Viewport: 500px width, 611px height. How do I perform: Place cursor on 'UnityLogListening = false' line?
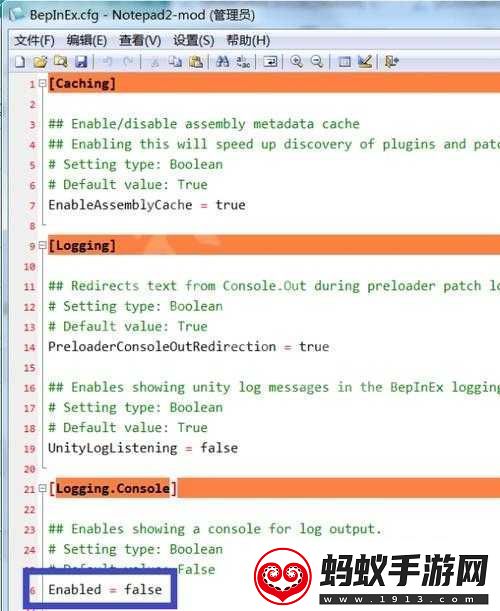click(x=143, y=448)
